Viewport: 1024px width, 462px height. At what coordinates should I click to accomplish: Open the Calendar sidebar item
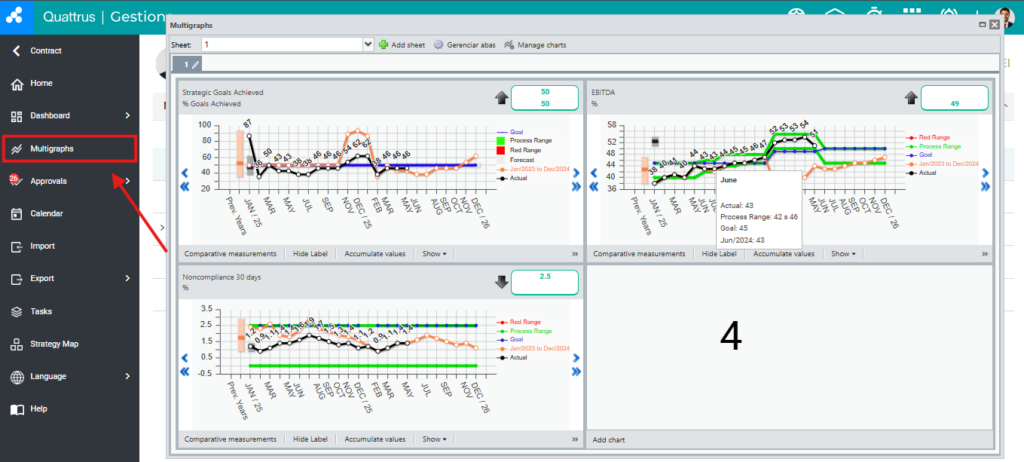[x=69, y=213]
